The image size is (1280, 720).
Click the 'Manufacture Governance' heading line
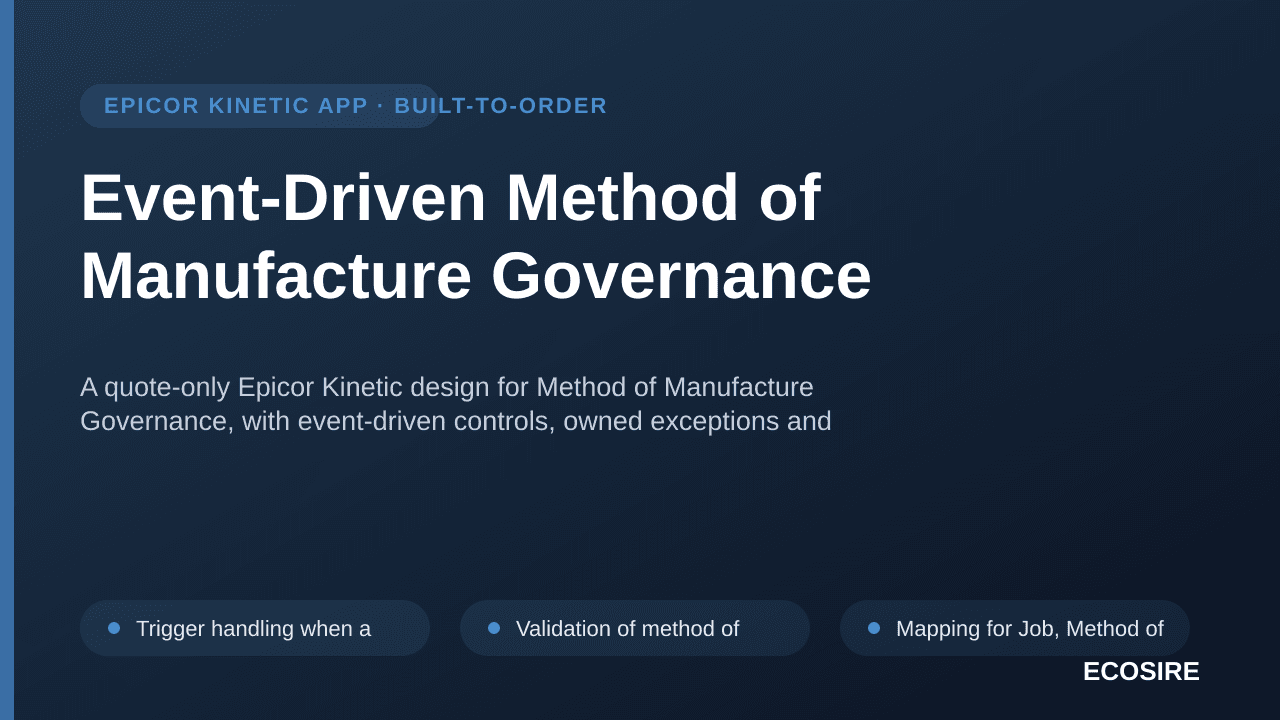(x=476, y=275)
